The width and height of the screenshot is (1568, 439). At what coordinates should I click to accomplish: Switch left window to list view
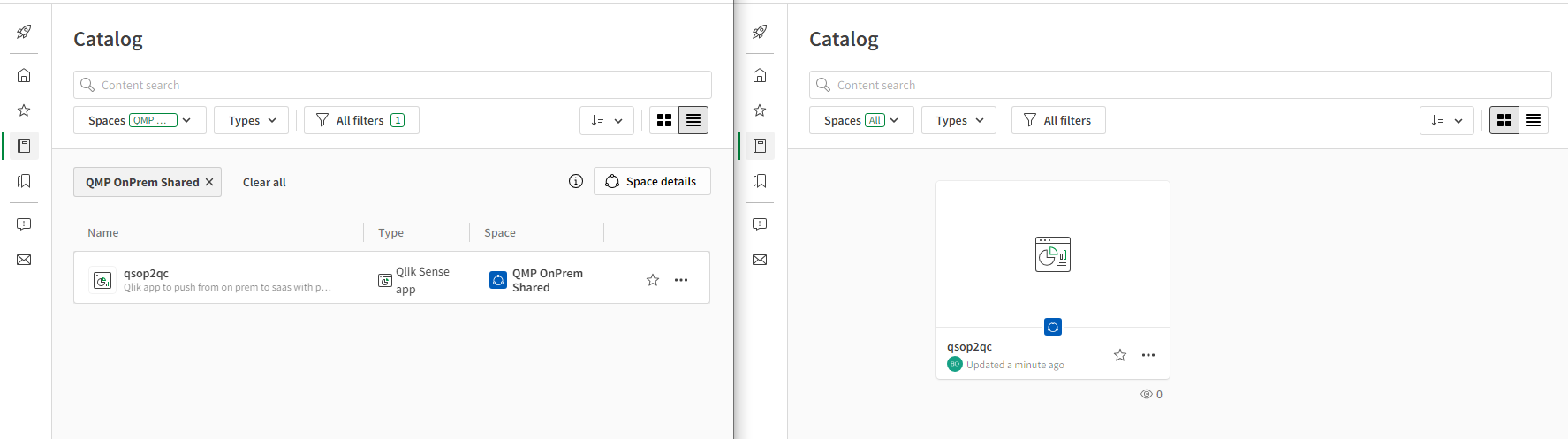(x=693, y=120)
